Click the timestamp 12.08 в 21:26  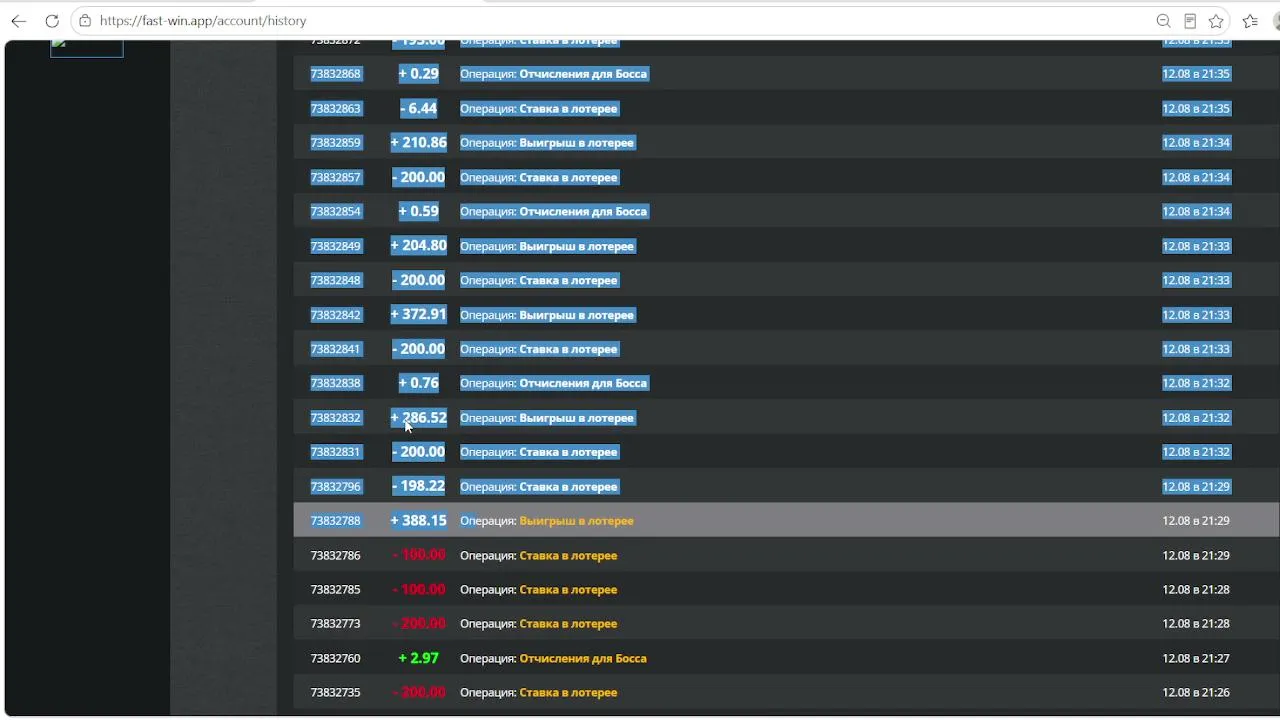pos(1196,693)
